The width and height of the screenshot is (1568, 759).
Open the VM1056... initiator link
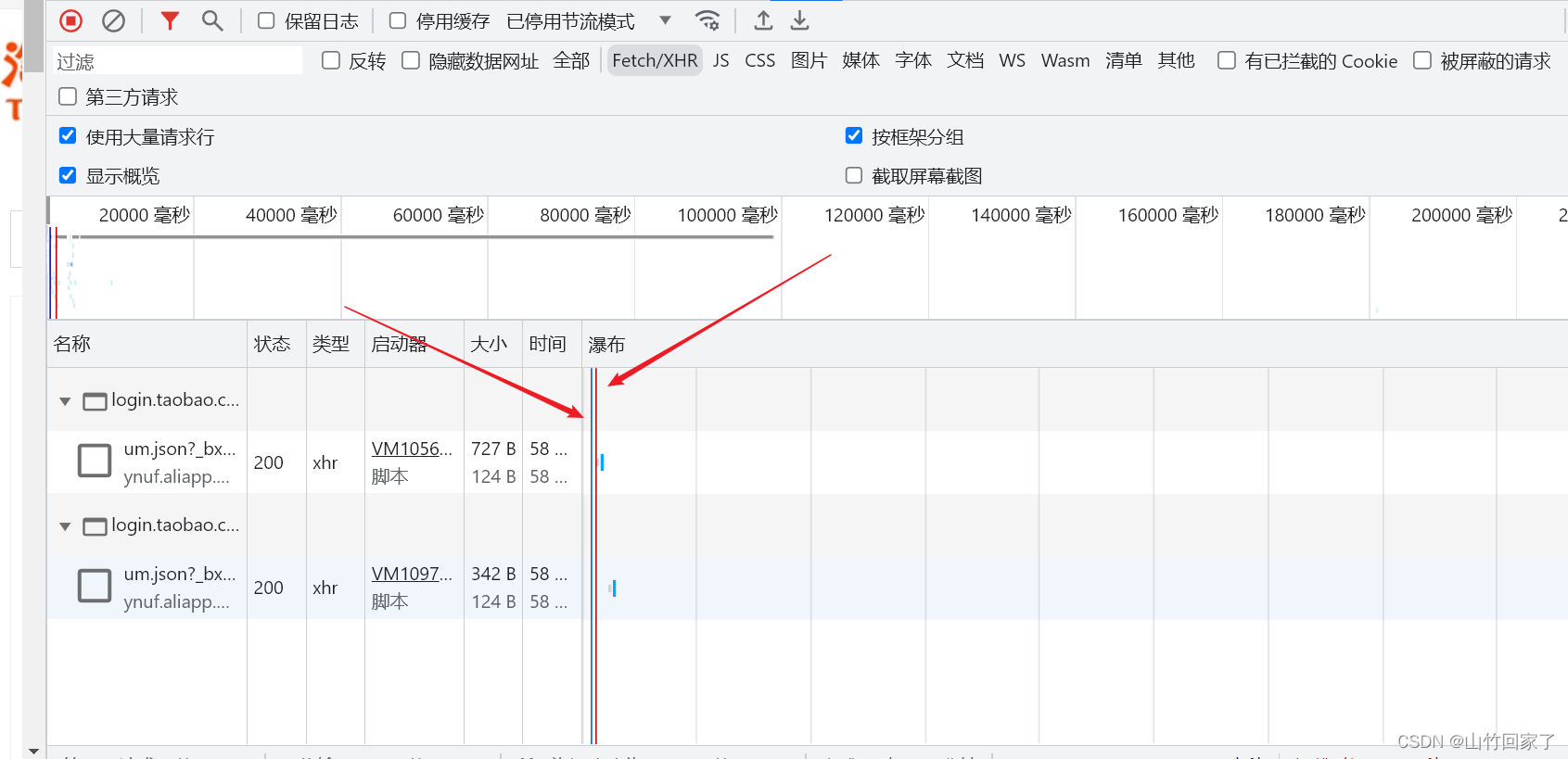click(x=412, y=449)
